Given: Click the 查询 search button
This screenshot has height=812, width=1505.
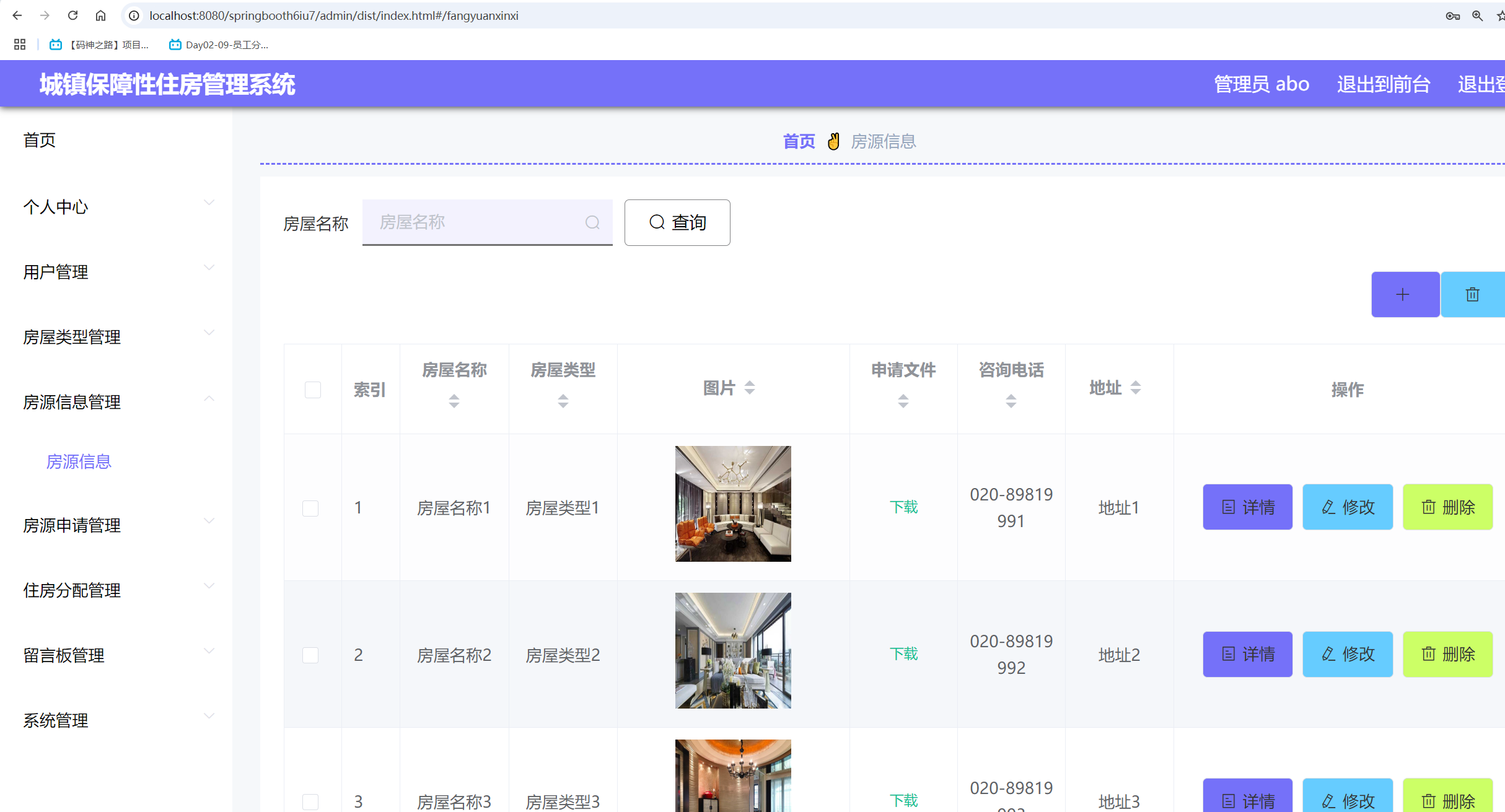Looking at the screenshot, I should [x=677, y=222].
